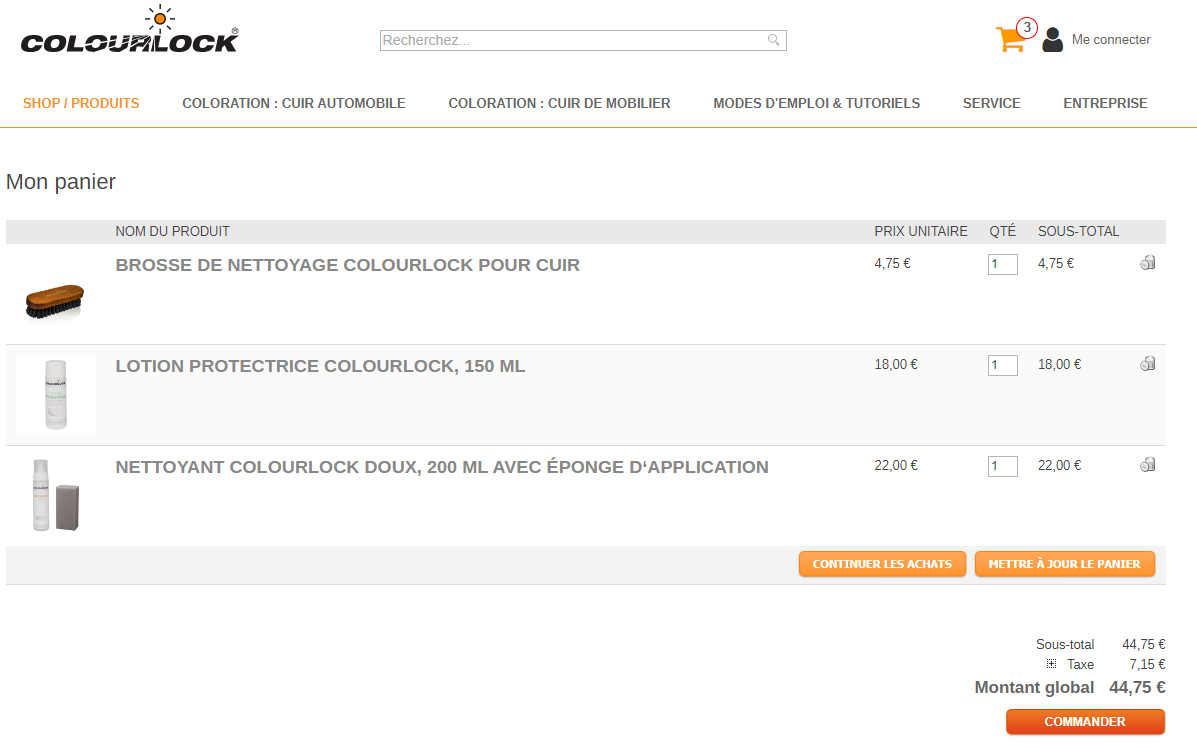Click Me connecter link
The width and height of the screenshot is (1197, 745).
click(1111, 40)
